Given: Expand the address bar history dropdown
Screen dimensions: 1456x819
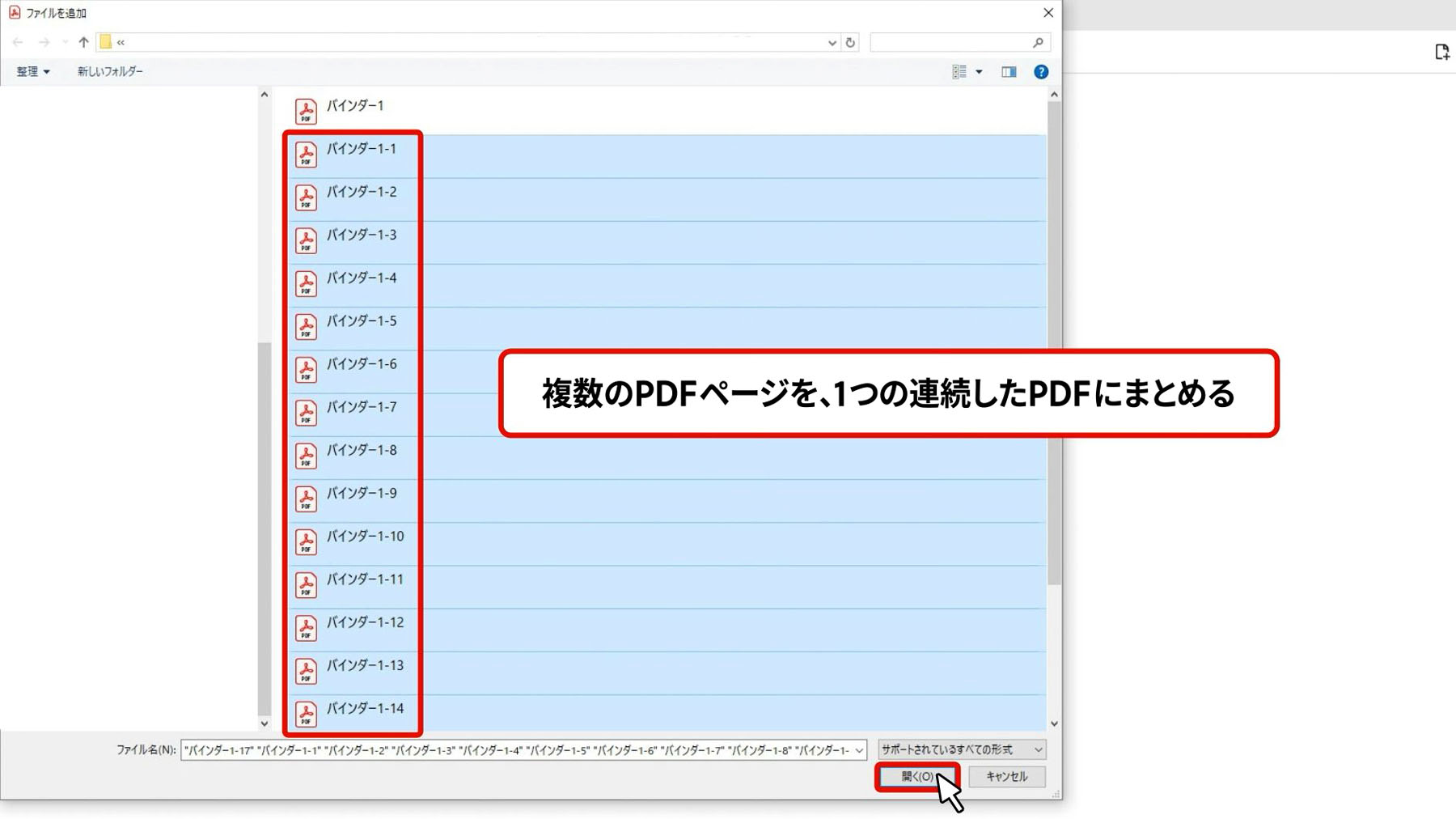Looking at the screenshot, I should (832, 43).
